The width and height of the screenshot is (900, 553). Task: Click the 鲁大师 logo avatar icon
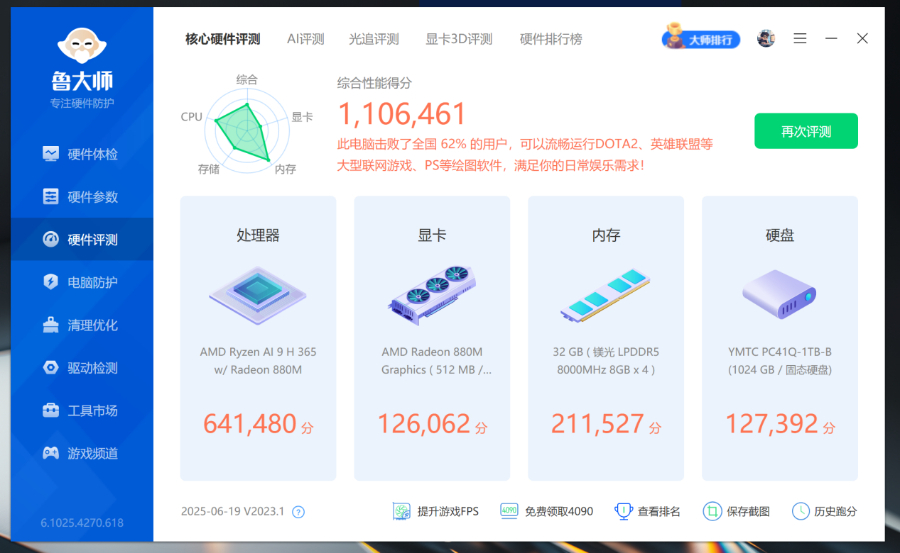pyautogui.click(x=82, y=45)
